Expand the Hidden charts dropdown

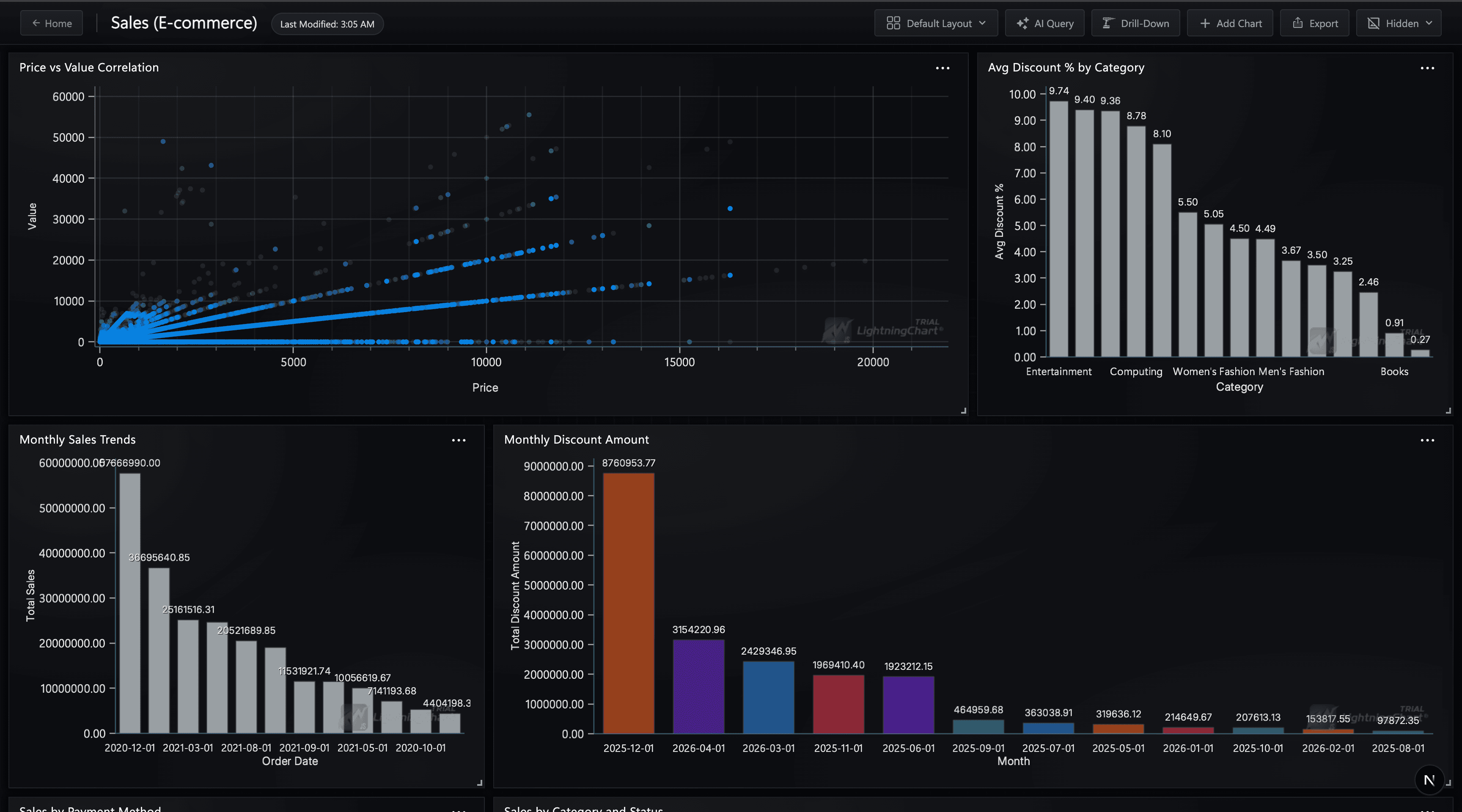(x=1399, y=23)
